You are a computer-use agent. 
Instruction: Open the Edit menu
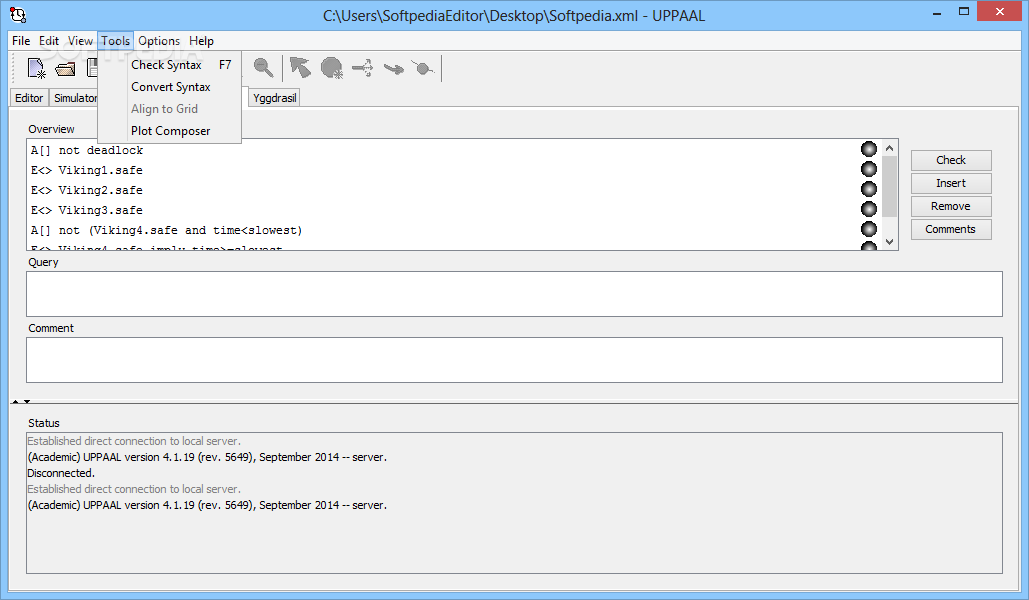(x=49, y=41)
